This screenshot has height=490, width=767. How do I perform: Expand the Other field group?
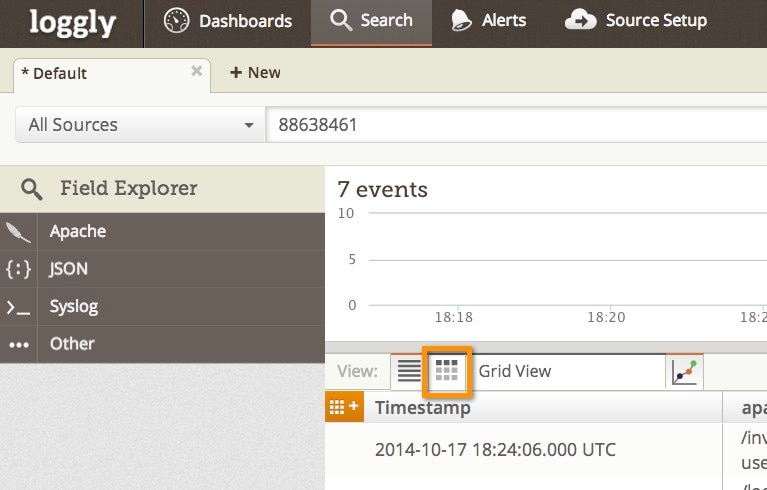click(x=72, y=343)
